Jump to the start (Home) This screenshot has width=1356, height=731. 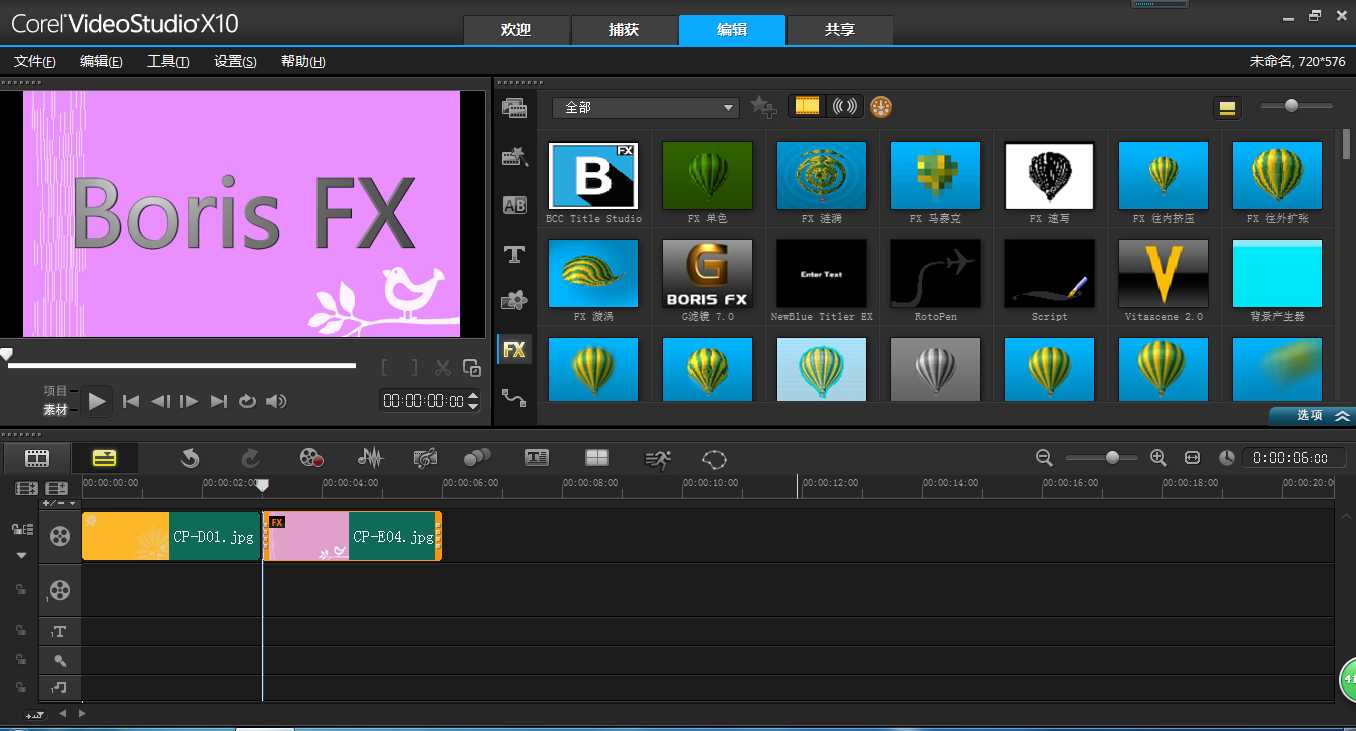pyautogui.click(x=131, y=401)
